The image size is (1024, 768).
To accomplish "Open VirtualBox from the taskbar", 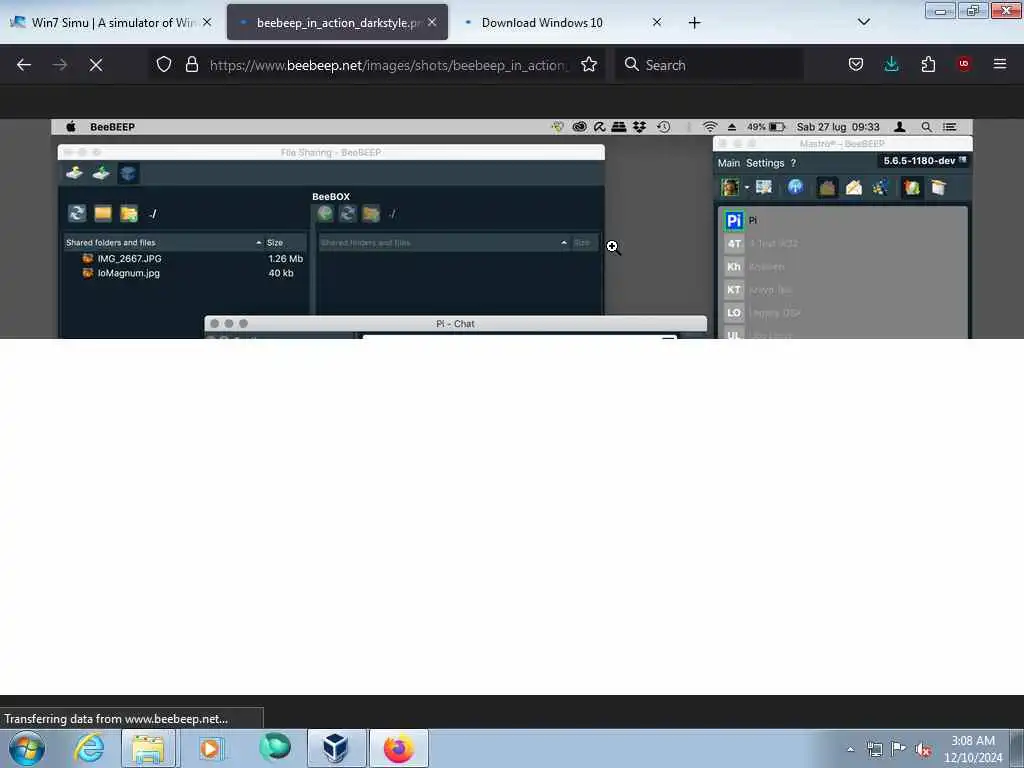I will click(x=336, y=748).
